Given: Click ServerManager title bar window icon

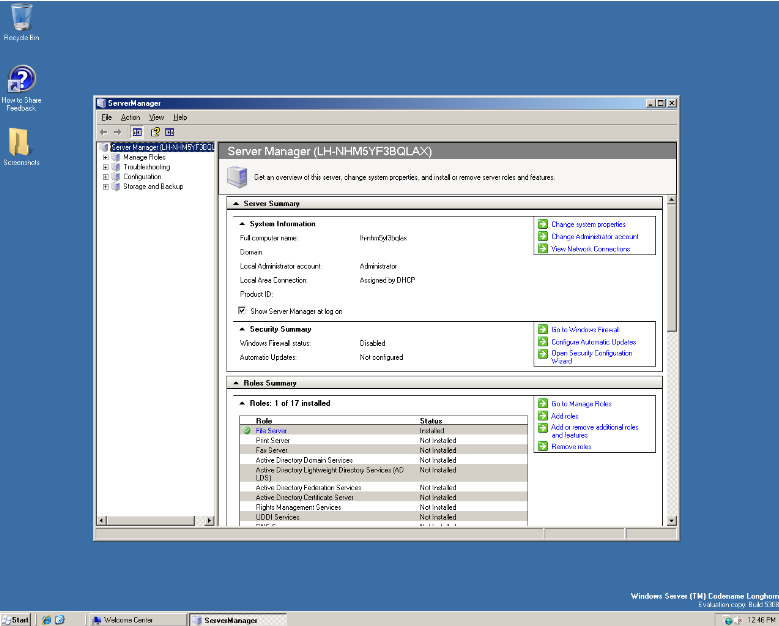Looking at the screenshot, I should pyautogui.click(x=101, y=103).
